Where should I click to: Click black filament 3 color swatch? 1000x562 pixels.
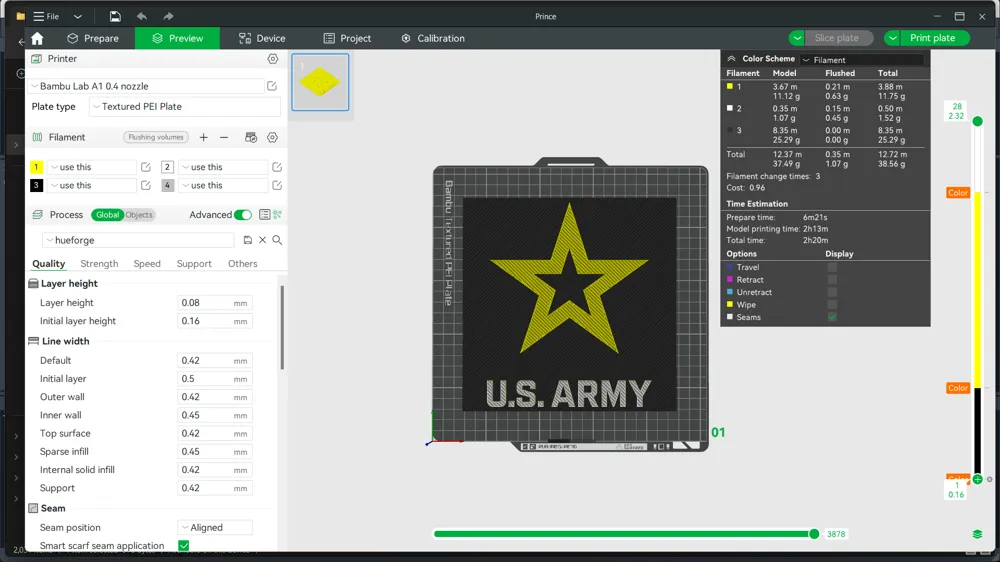pos(36,186)
